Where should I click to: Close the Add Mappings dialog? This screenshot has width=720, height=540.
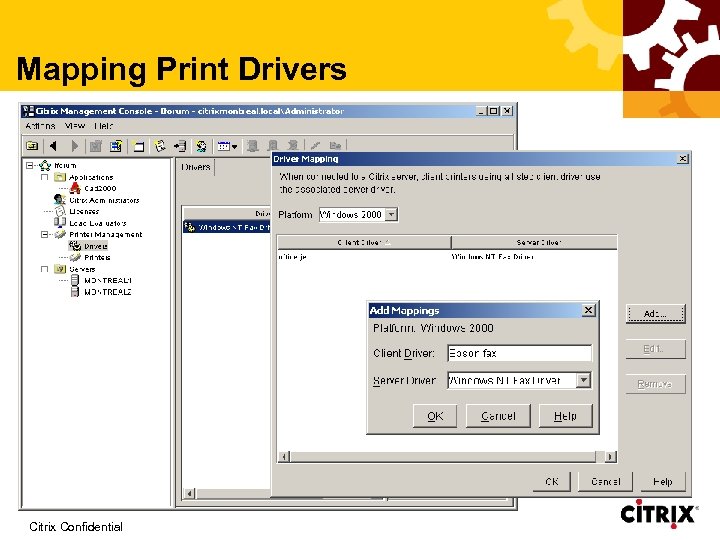(588, 310)
